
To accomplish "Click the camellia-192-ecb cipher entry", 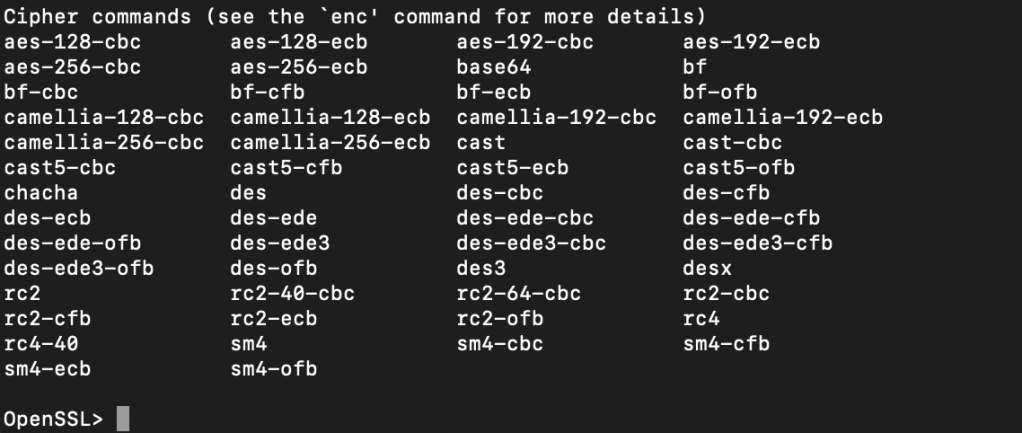I will coord(783,118).
